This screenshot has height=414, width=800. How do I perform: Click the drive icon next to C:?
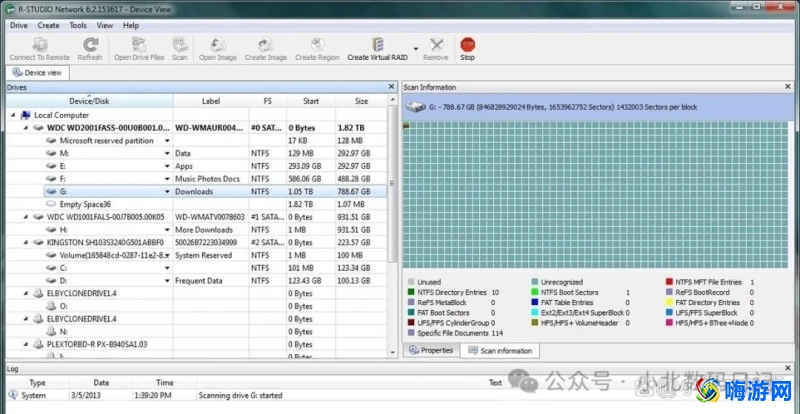coord(51,268)
